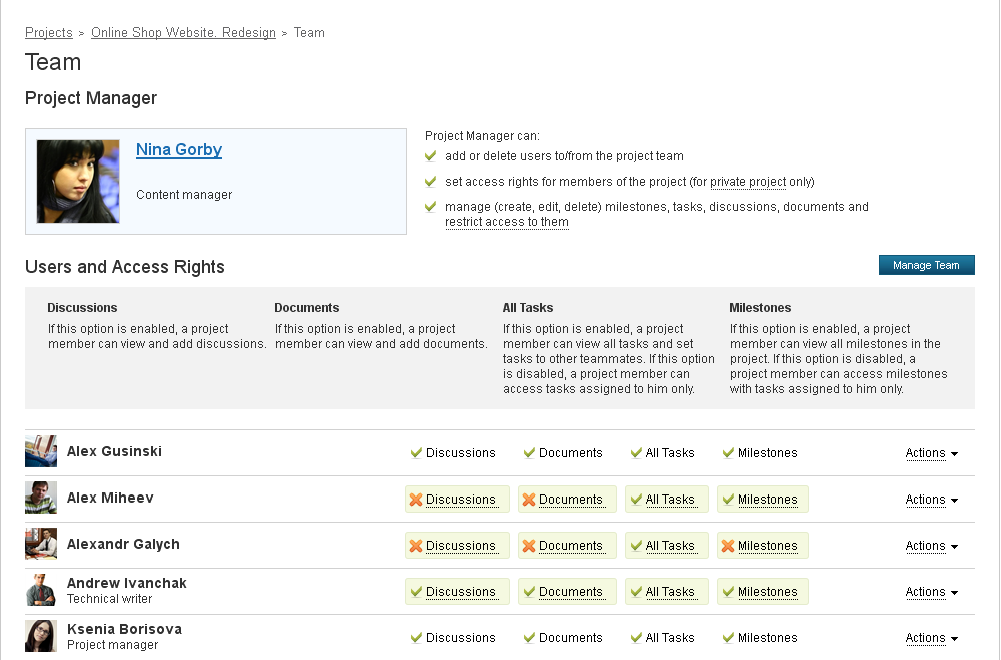Click the orange X icon on Alex Miheev's Documents

click(529, 500)
